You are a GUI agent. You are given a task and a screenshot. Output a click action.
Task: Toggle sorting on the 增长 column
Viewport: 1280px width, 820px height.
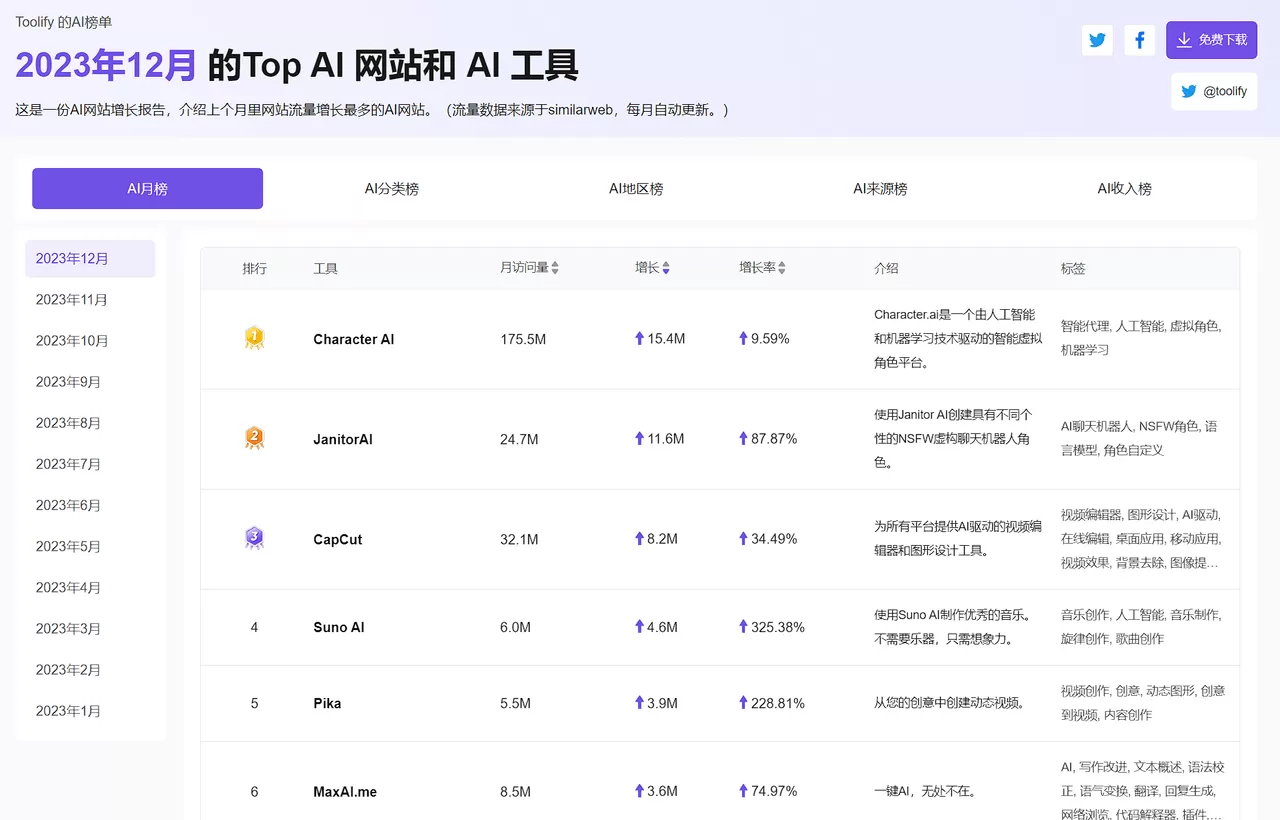668,267
